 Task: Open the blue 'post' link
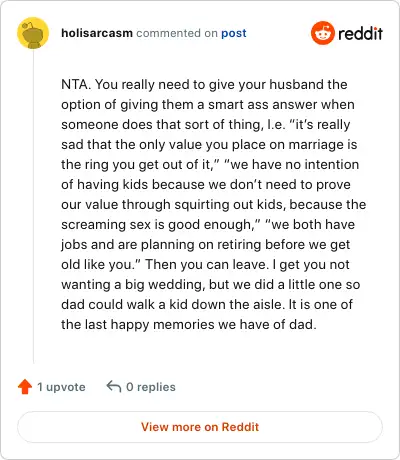click(x=234, y=33)
